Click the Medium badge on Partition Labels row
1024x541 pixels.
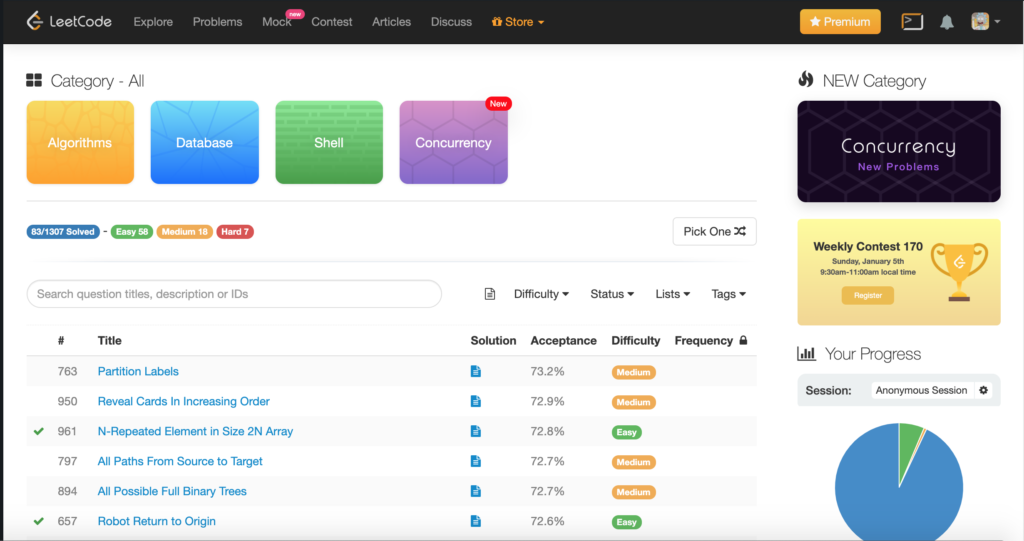click(x=633, y=372)
